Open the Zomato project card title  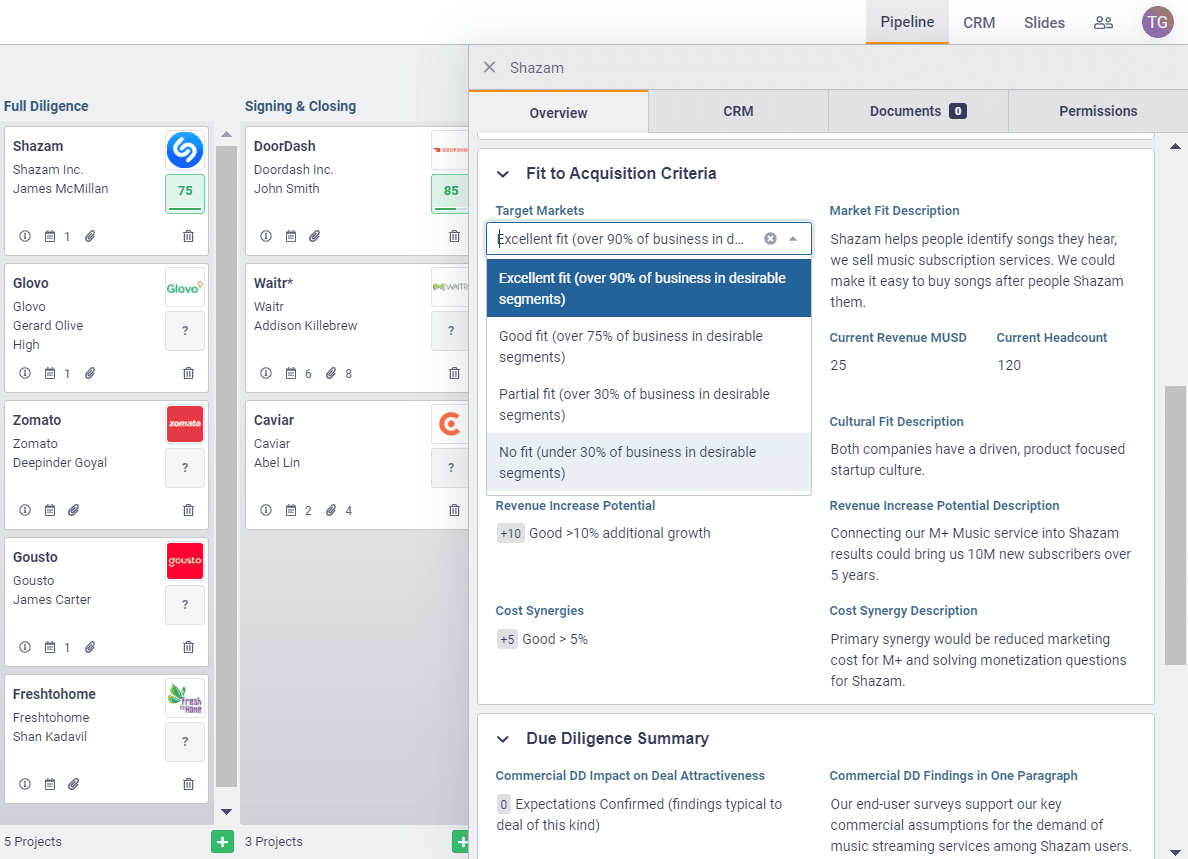coord(37,420)
